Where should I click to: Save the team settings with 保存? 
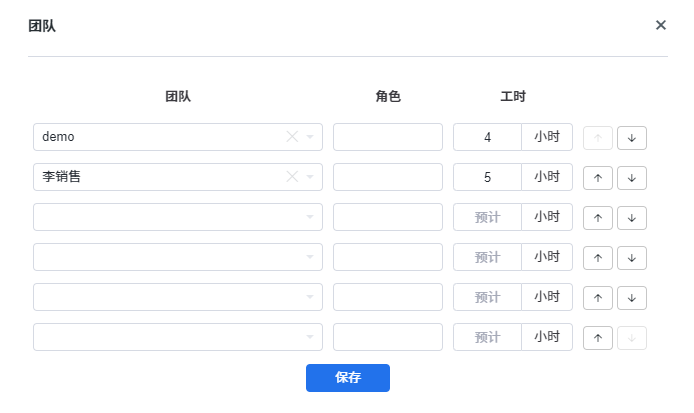click(348, 378)
